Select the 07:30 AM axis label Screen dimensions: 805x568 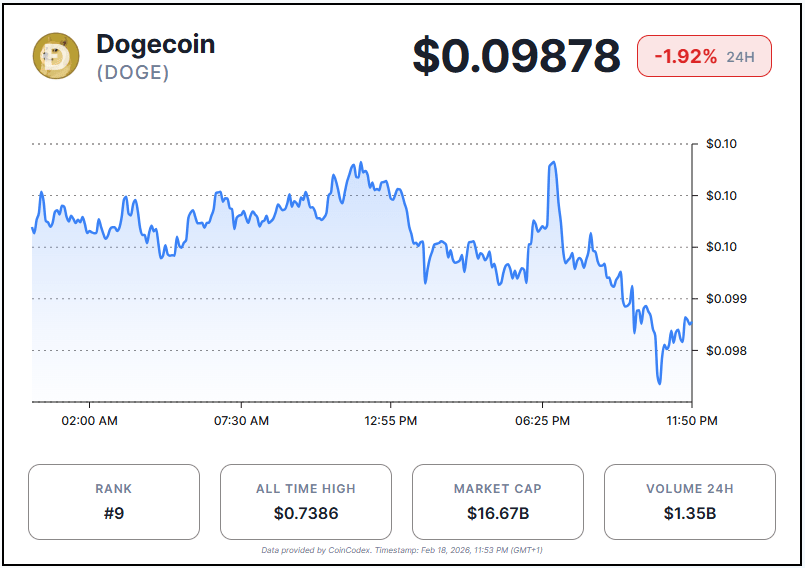click(241, 421)
